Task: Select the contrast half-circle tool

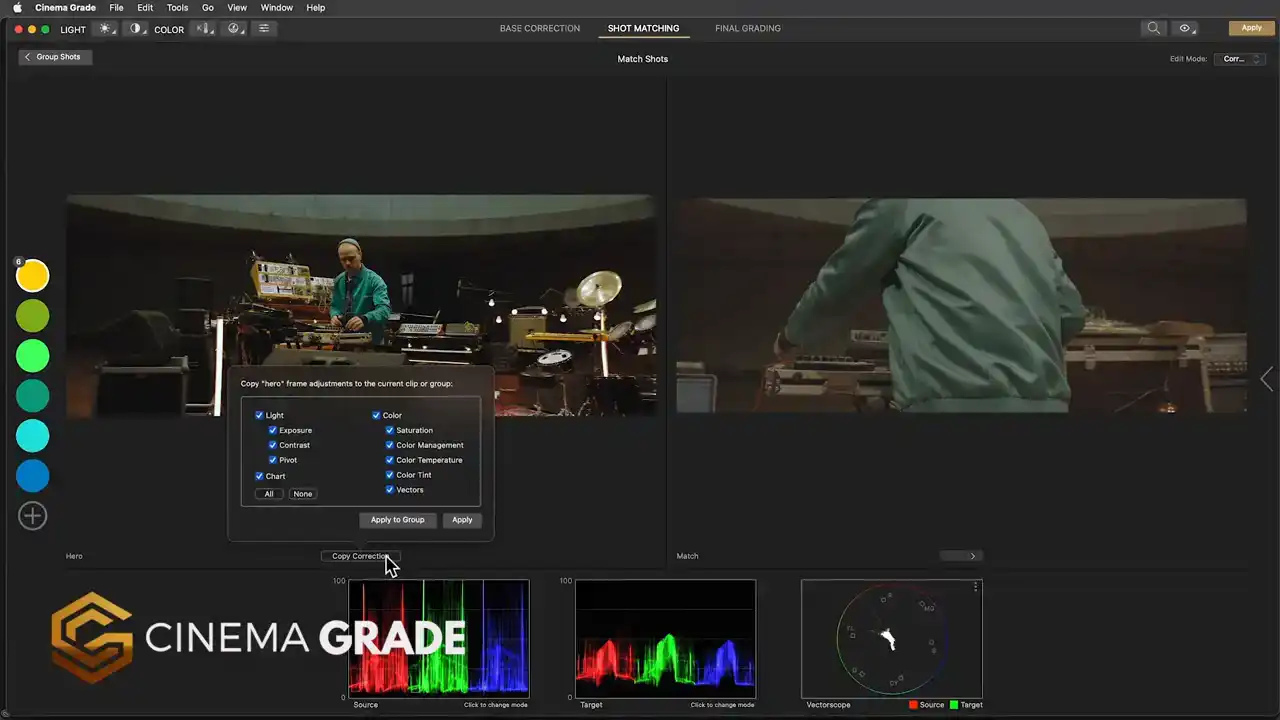Action: (135, 29)
